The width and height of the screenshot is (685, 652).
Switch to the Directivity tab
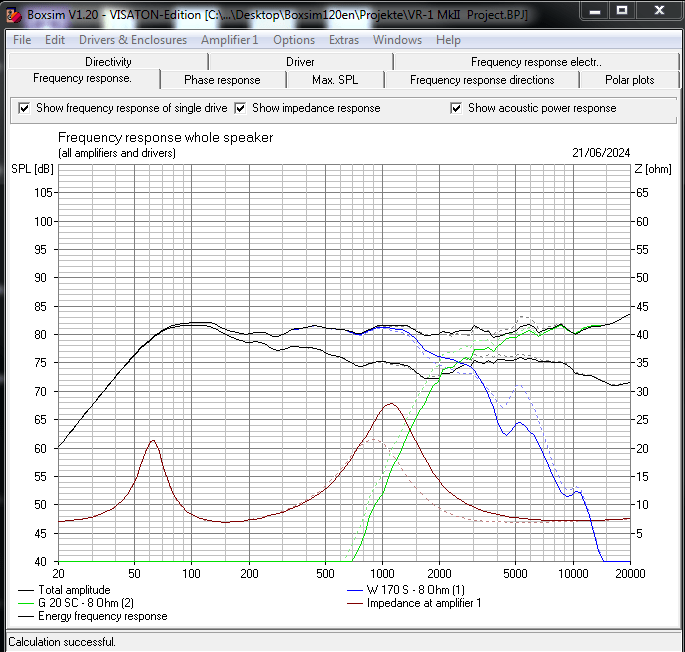[x=108, y=62]
